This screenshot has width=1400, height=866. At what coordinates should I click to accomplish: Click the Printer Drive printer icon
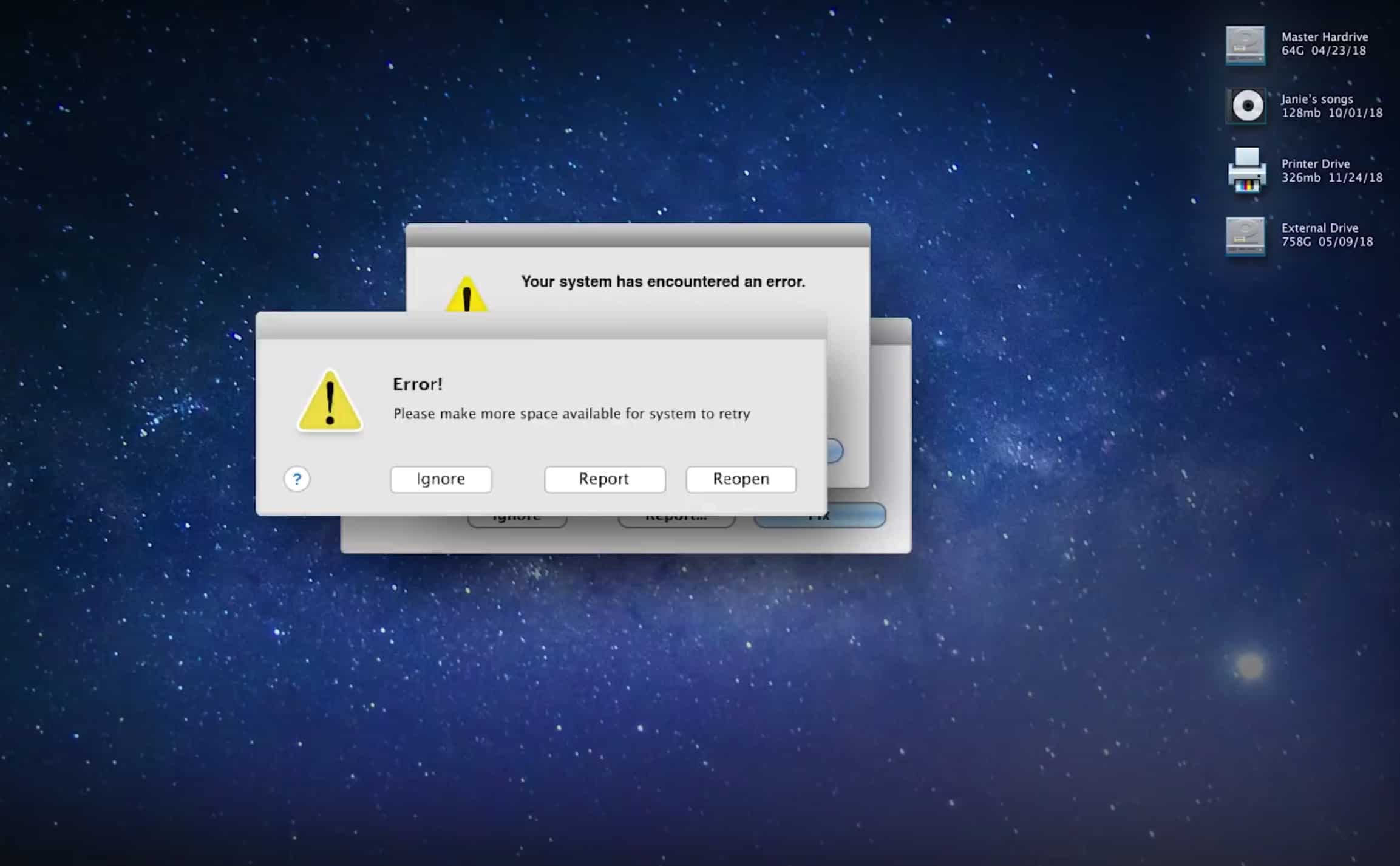(x=1246, y=171)
